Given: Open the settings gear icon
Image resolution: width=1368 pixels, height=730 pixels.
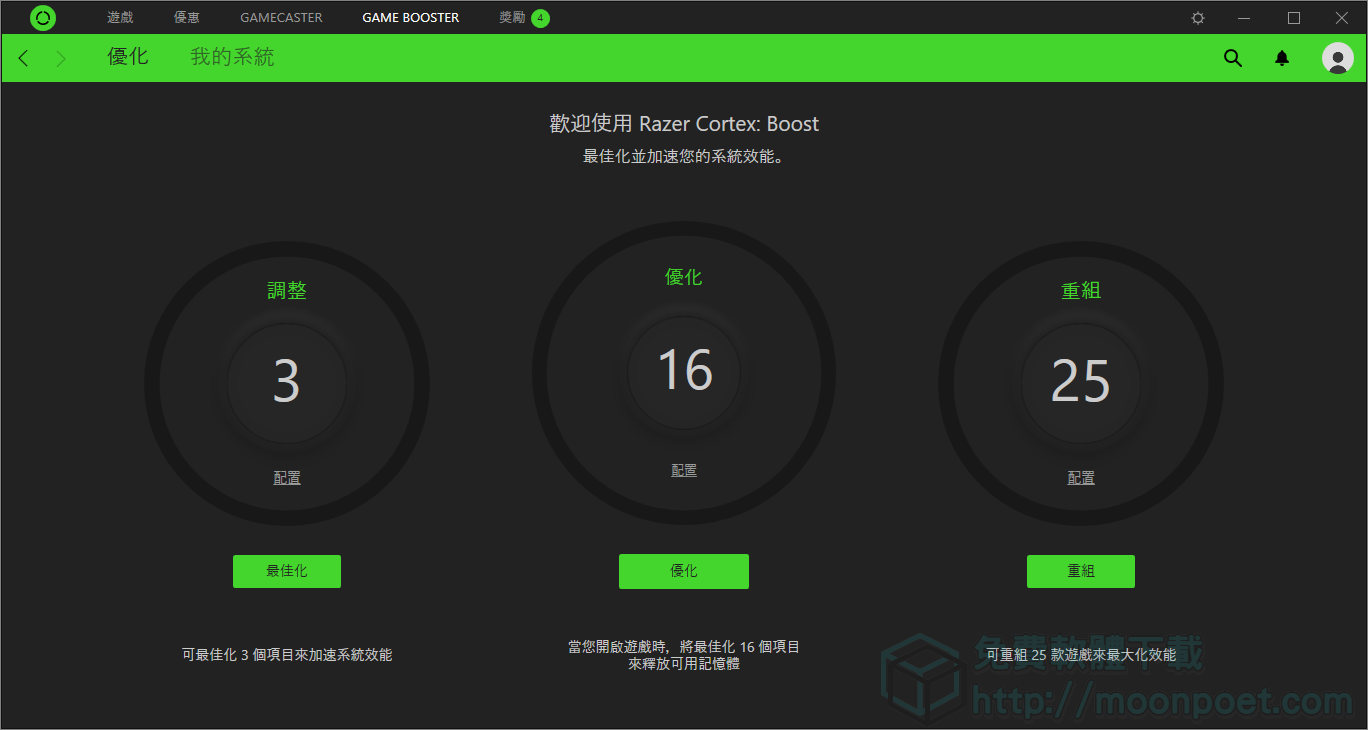Looking at the screenshot, I should 1198,18.
